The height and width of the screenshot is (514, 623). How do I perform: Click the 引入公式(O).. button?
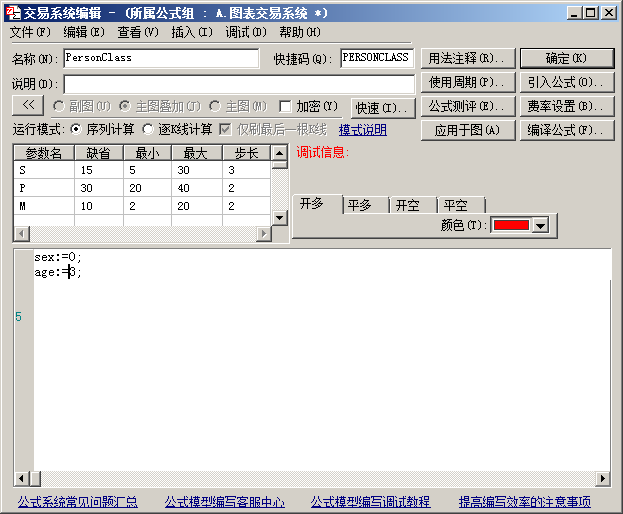pyautogui.click(x=567, y=83)
